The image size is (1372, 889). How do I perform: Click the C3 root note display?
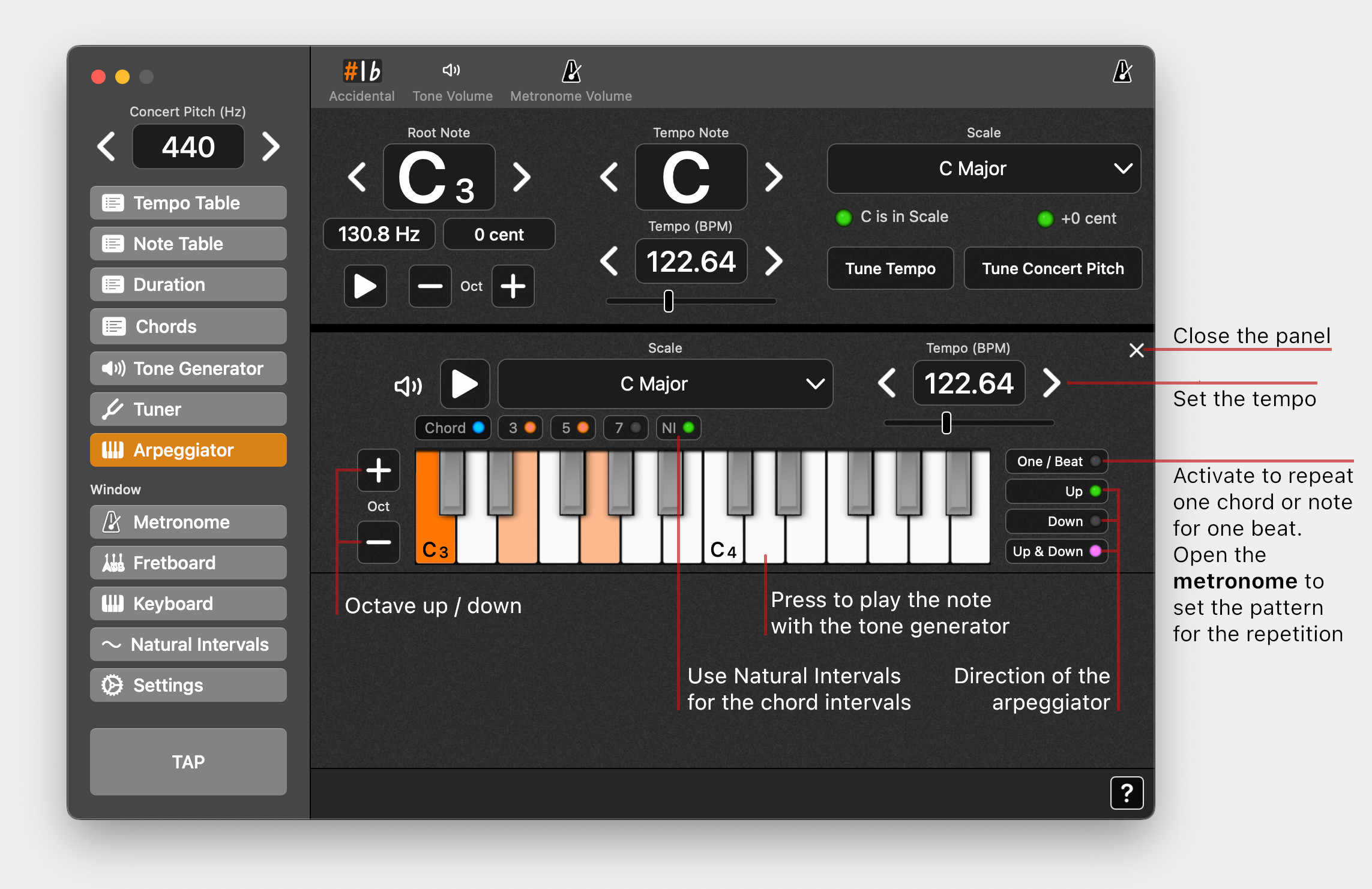tap(439, 177)
